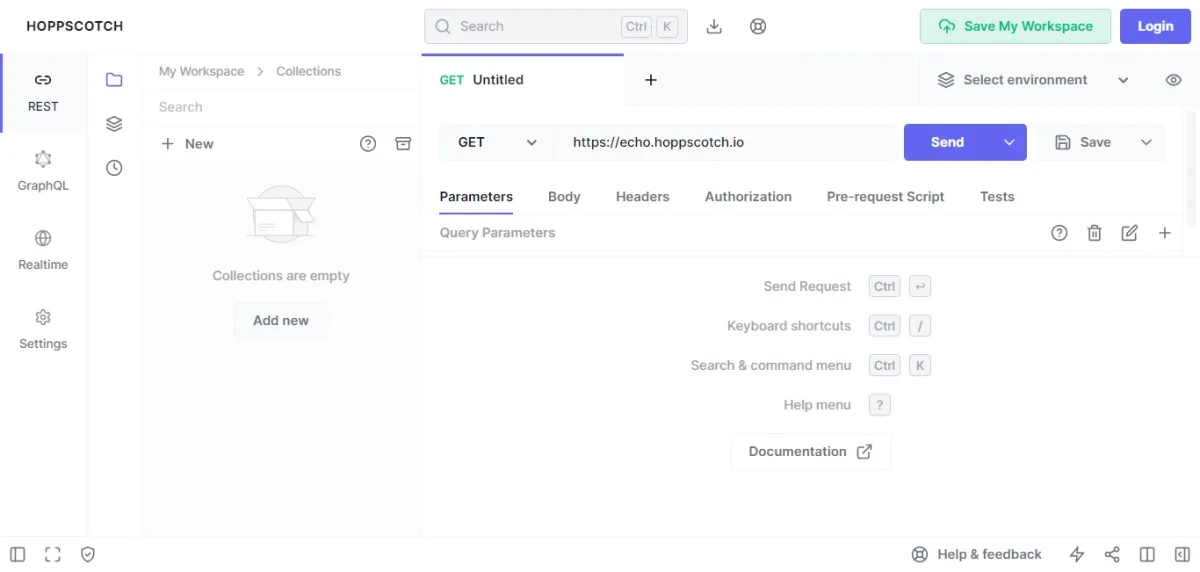Image resolution: width=1200 pixels, height=572 pixels.
Task: Click the request URL input field
Action: tap(725, 143)
